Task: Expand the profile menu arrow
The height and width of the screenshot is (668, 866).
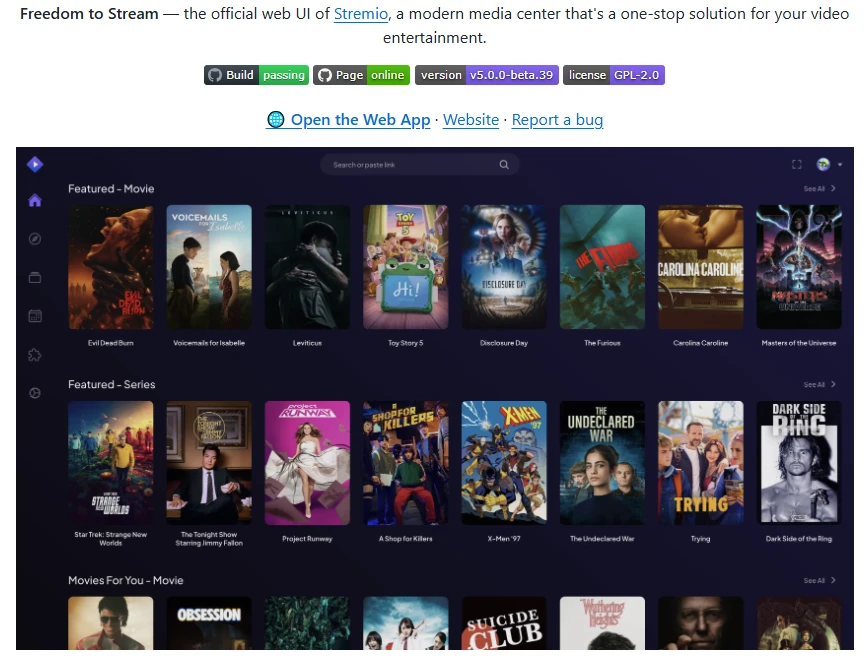Action: [839, 165]
